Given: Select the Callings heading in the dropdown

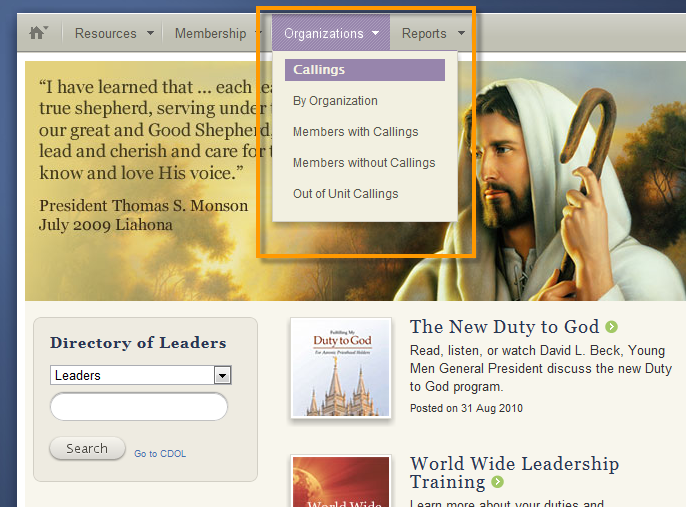Looking at the screenshot, I should [x=365, y=70].
